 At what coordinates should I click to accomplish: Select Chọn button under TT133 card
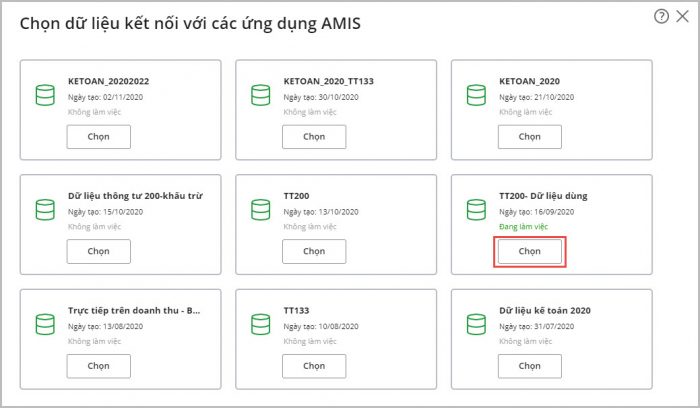314,366
